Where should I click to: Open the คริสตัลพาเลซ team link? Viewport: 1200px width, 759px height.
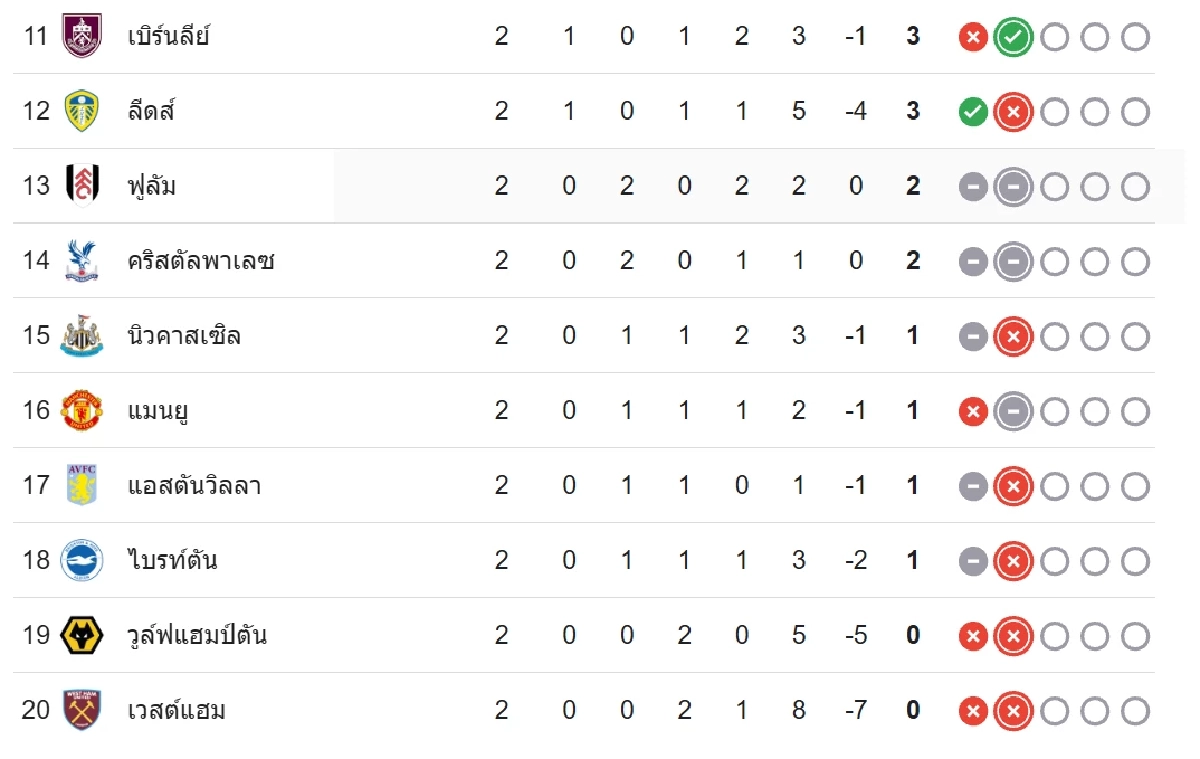(x=201, y=261)
